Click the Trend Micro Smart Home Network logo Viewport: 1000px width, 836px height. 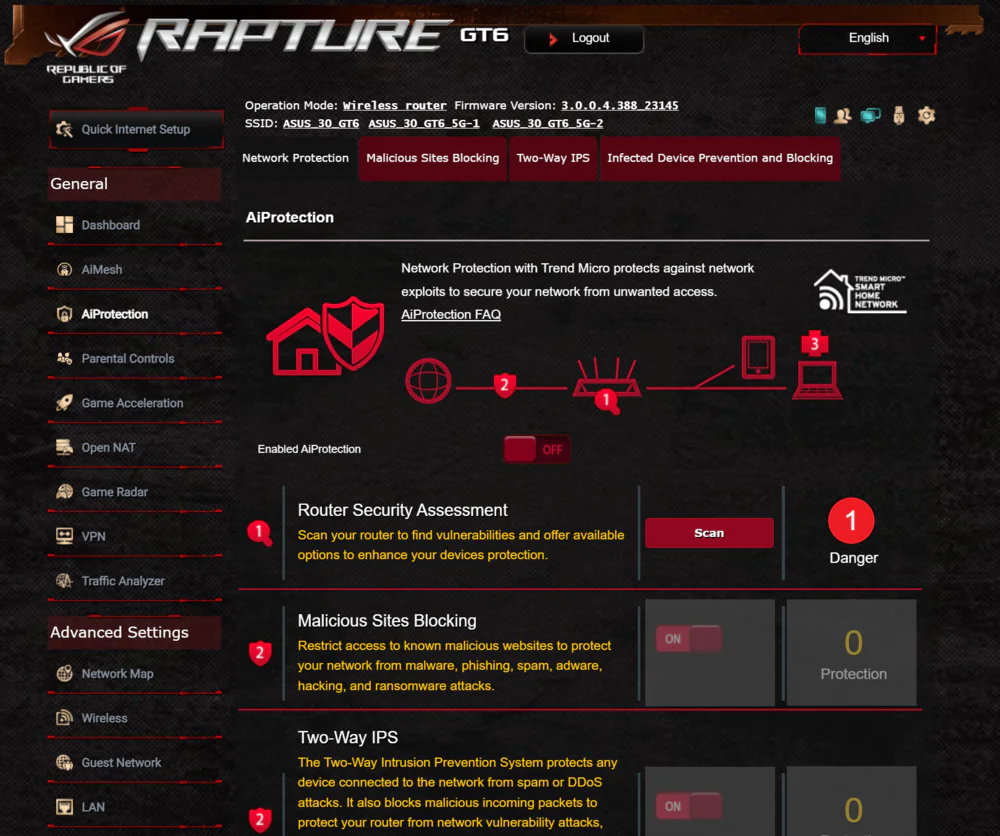(860, 291)
